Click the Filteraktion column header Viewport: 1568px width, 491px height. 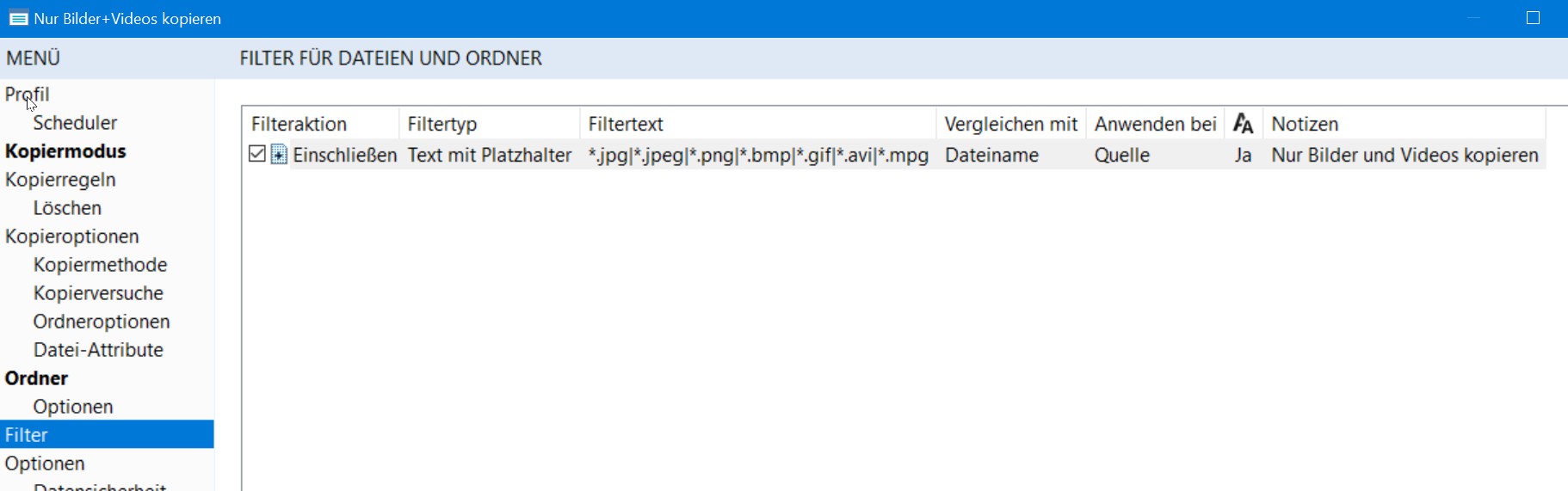pos(299,124)
